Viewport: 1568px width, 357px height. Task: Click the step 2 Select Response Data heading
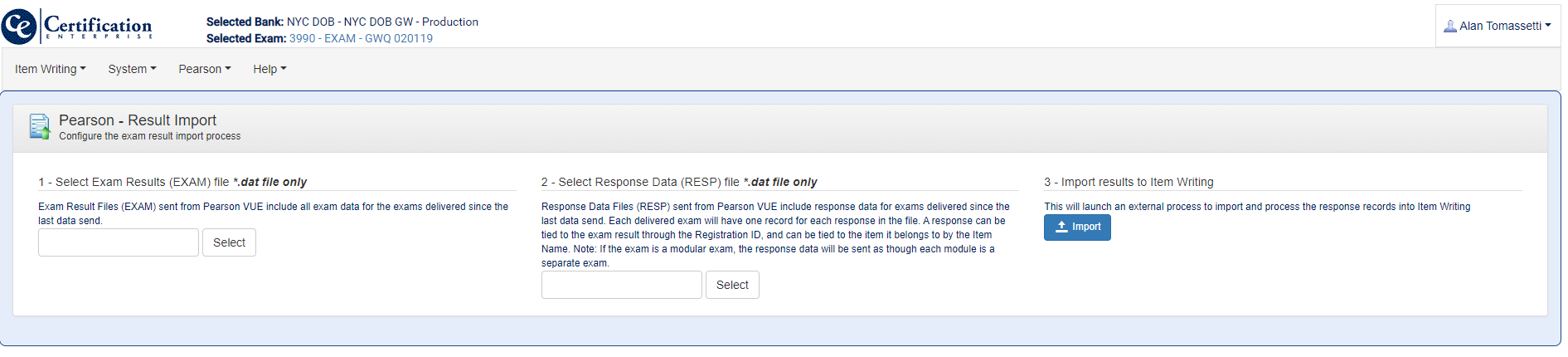pos(678,182)
